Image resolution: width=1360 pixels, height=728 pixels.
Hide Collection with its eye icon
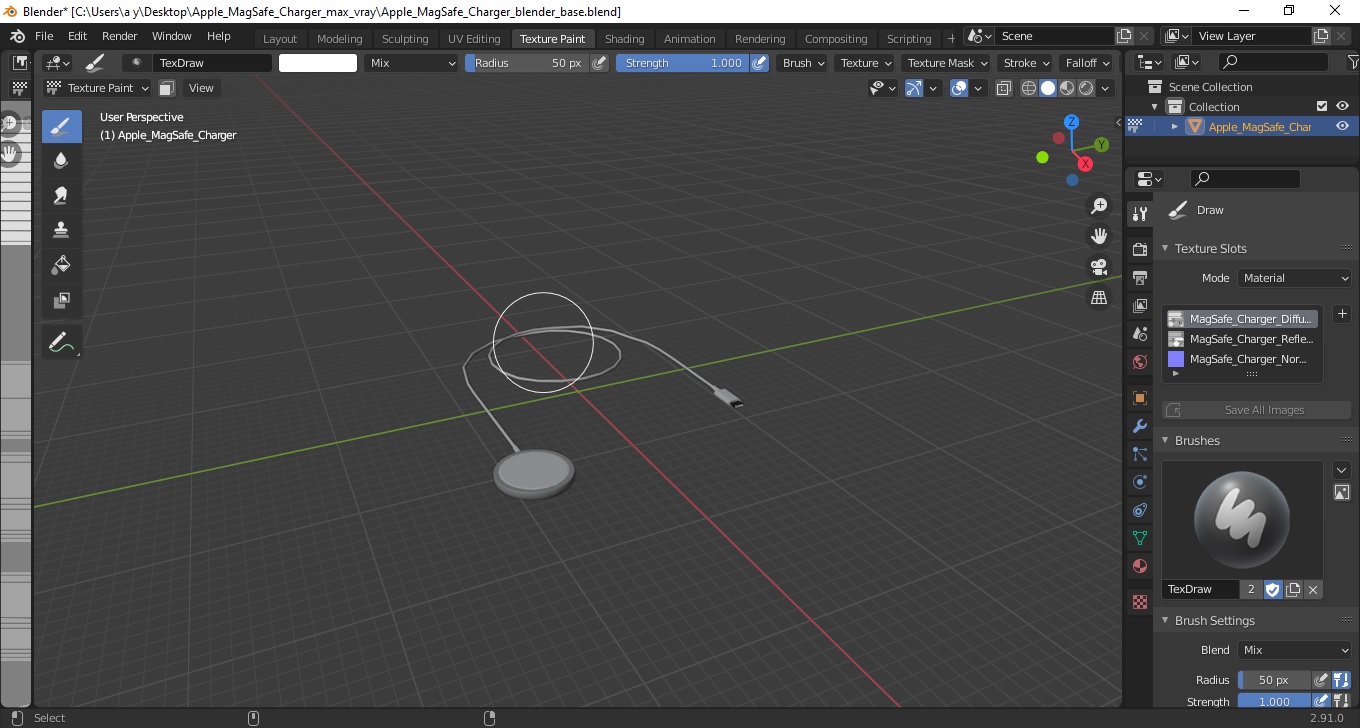pyautogui.click(x=1343, y=106)
